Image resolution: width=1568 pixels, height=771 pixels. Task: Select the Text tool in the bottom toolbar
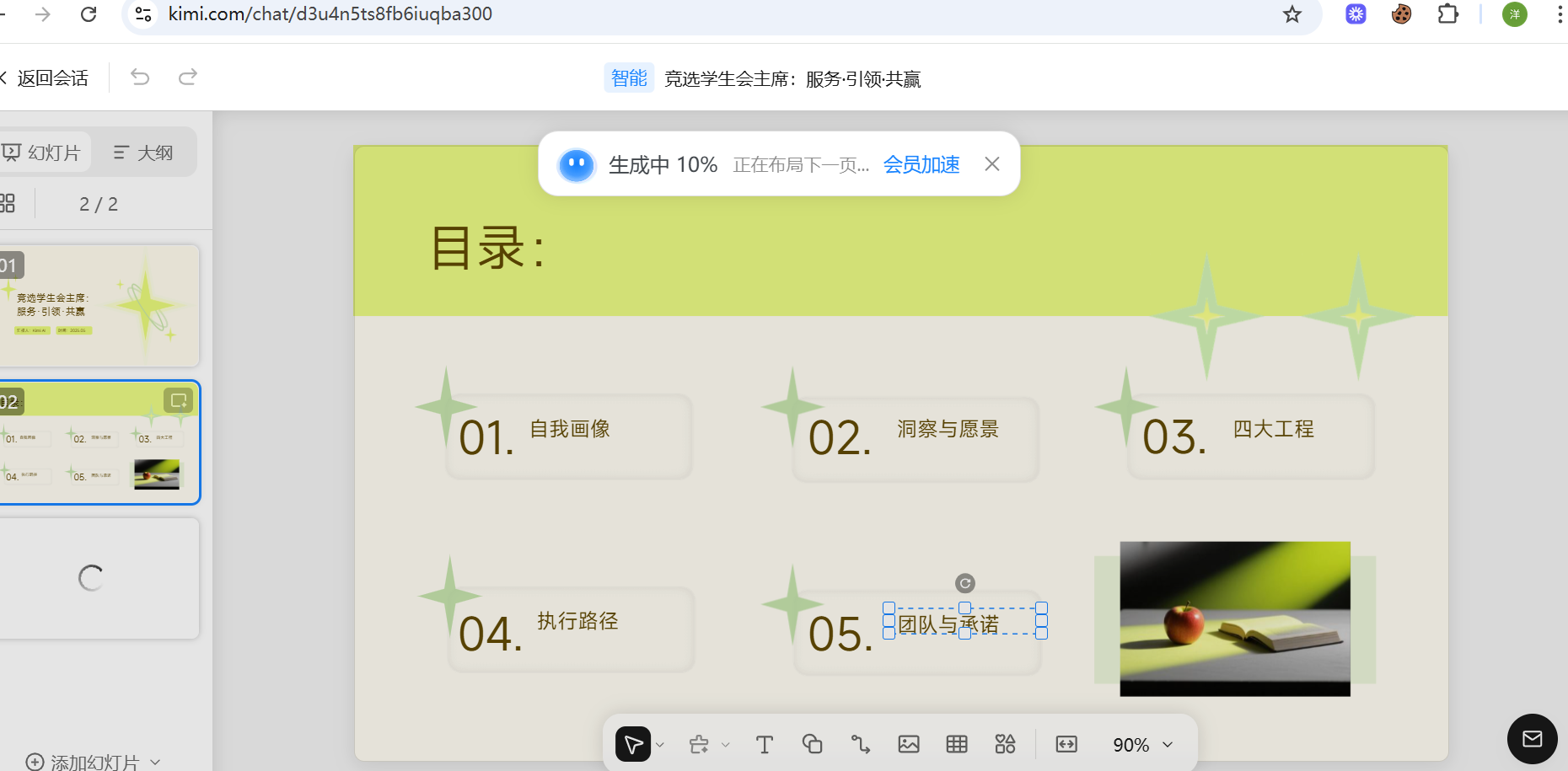[x=764, y=744]
